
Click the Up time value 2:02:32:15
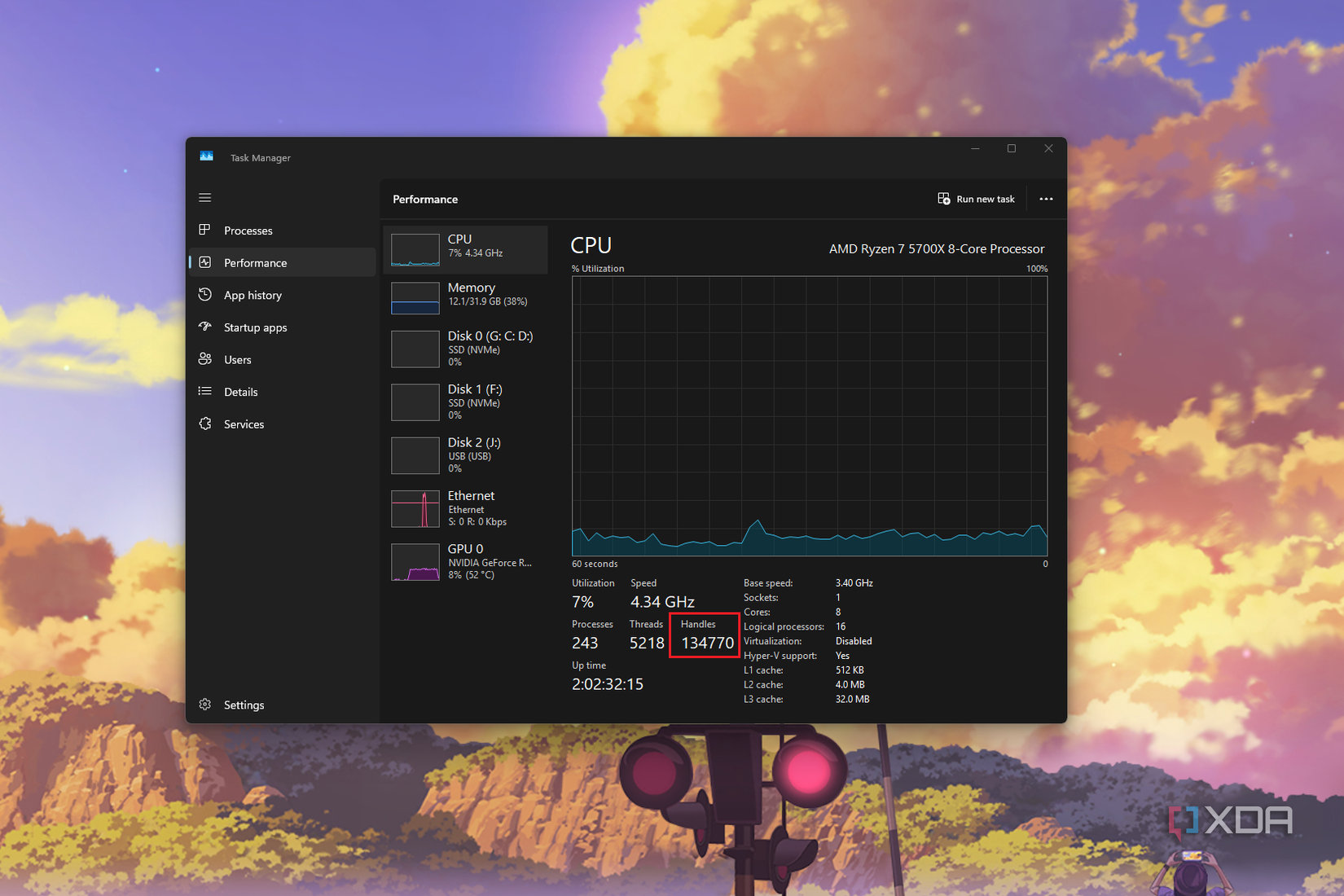(x=608, y=684)
